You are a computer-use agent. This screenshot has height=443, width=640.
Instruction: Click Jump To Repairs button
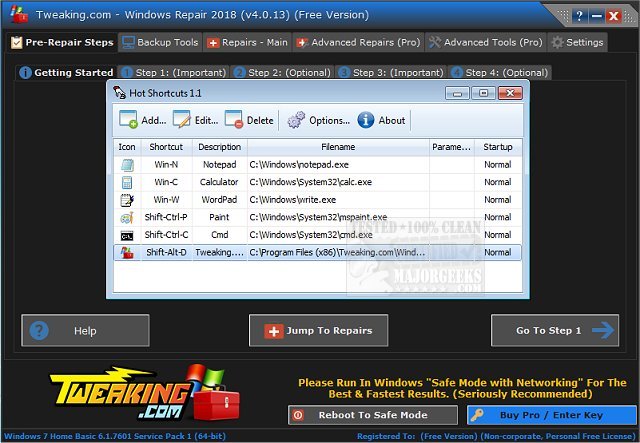pyautogui.click(x=318, y=330)
